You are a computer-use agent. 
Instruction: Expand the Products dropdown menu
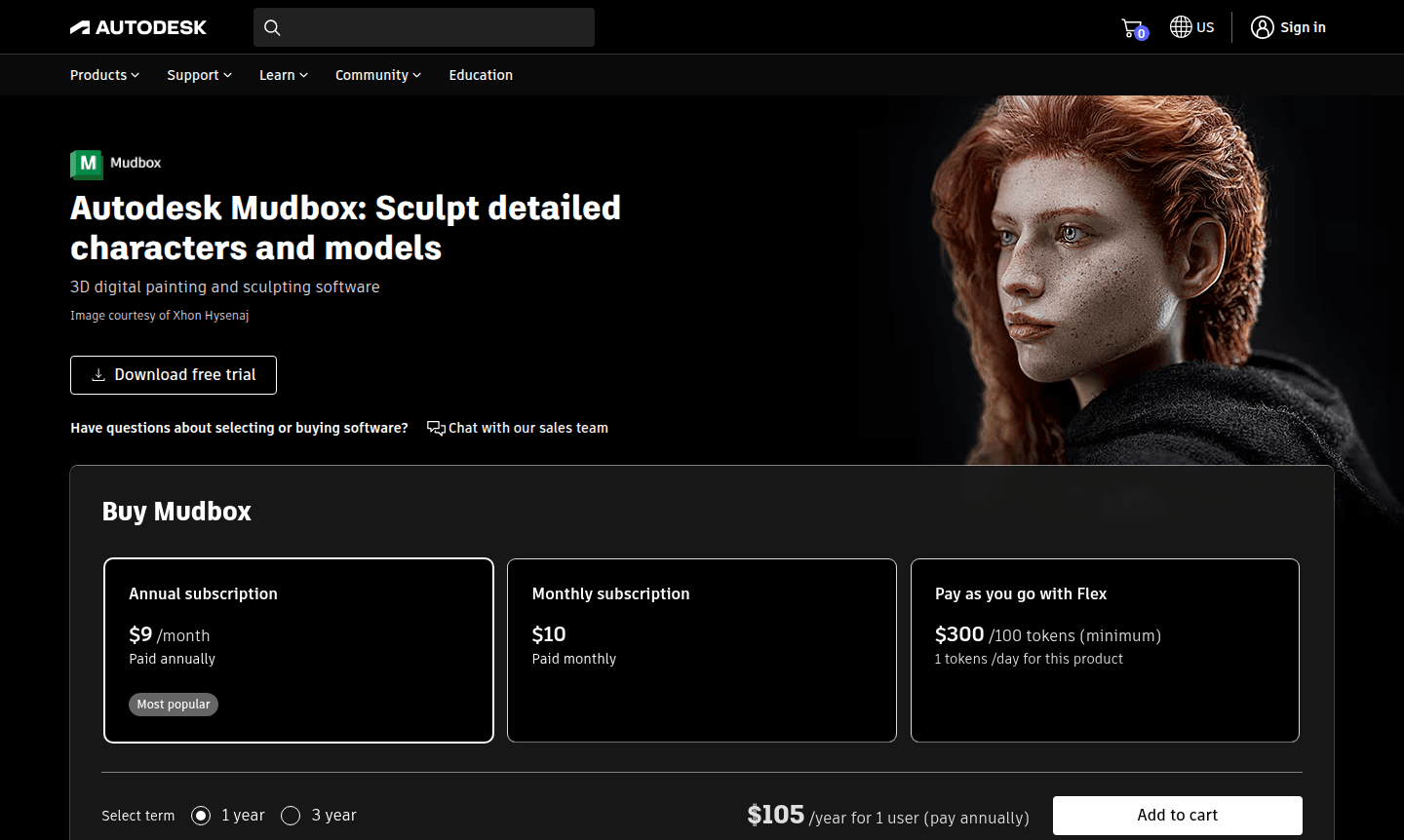[103, 75]
